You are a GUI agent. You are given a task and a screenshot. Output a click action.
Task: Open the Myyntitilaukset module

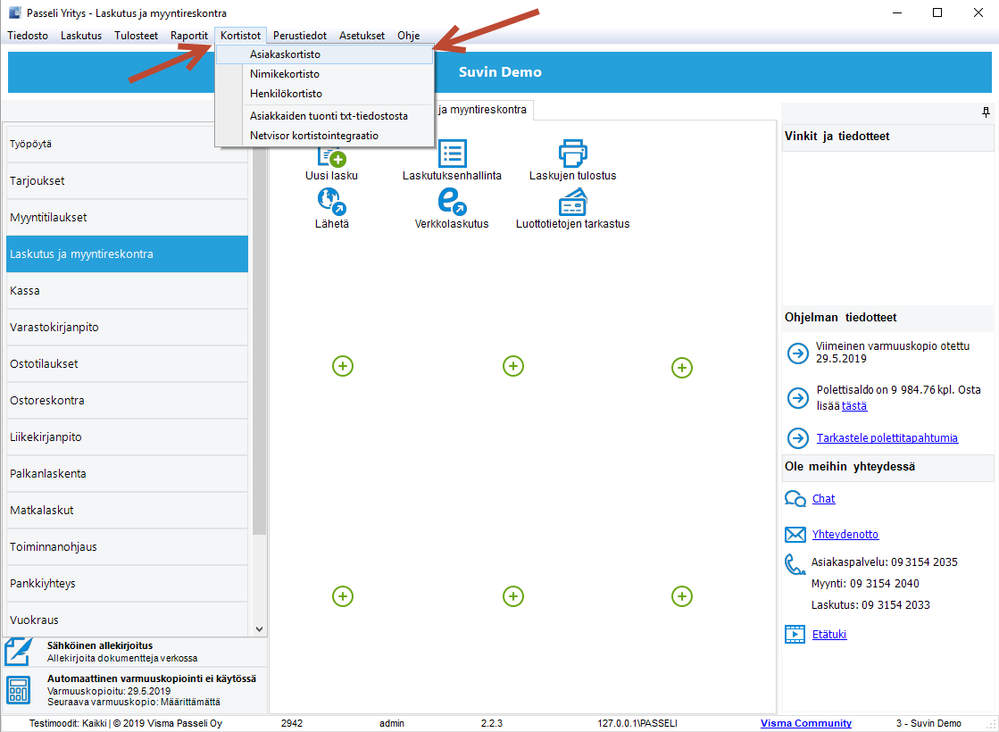127,217
